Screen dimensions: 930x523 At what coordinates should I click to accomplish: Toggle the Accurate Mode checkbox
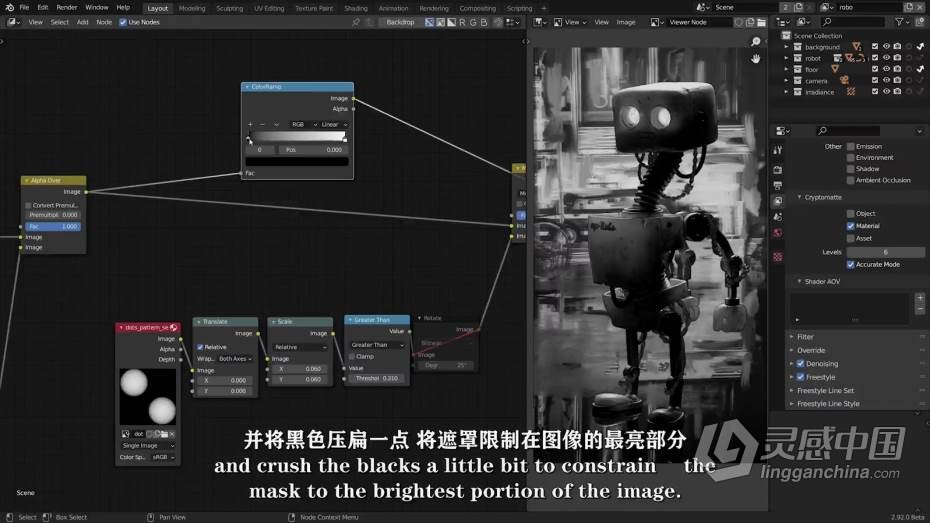pos(851,264)
